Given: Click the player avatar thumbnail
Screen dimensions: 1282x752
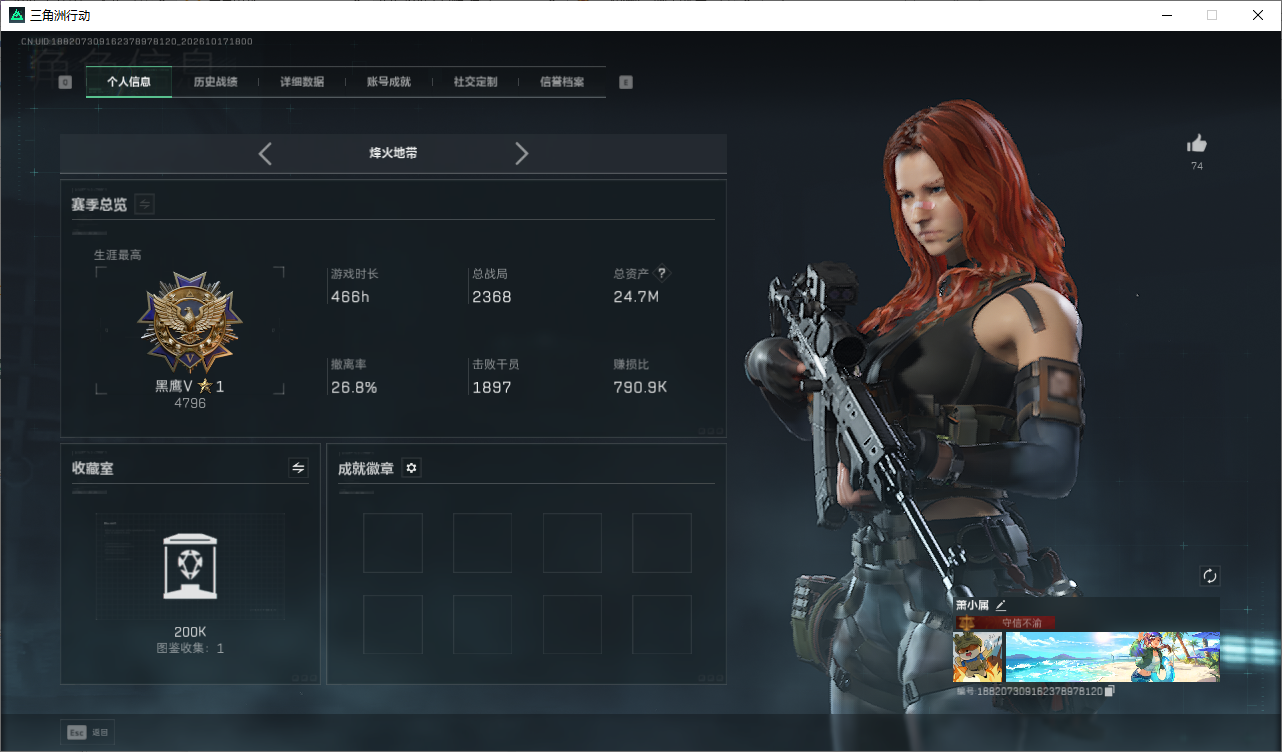Looking at the screenshot, I should click(x=978, y=657).
